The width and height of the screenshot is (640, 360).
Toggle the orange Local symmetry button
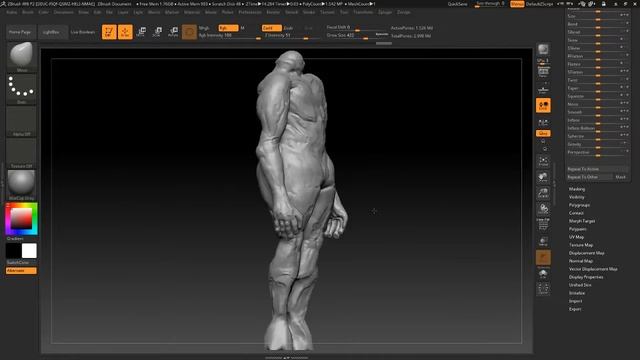[543, 105]
